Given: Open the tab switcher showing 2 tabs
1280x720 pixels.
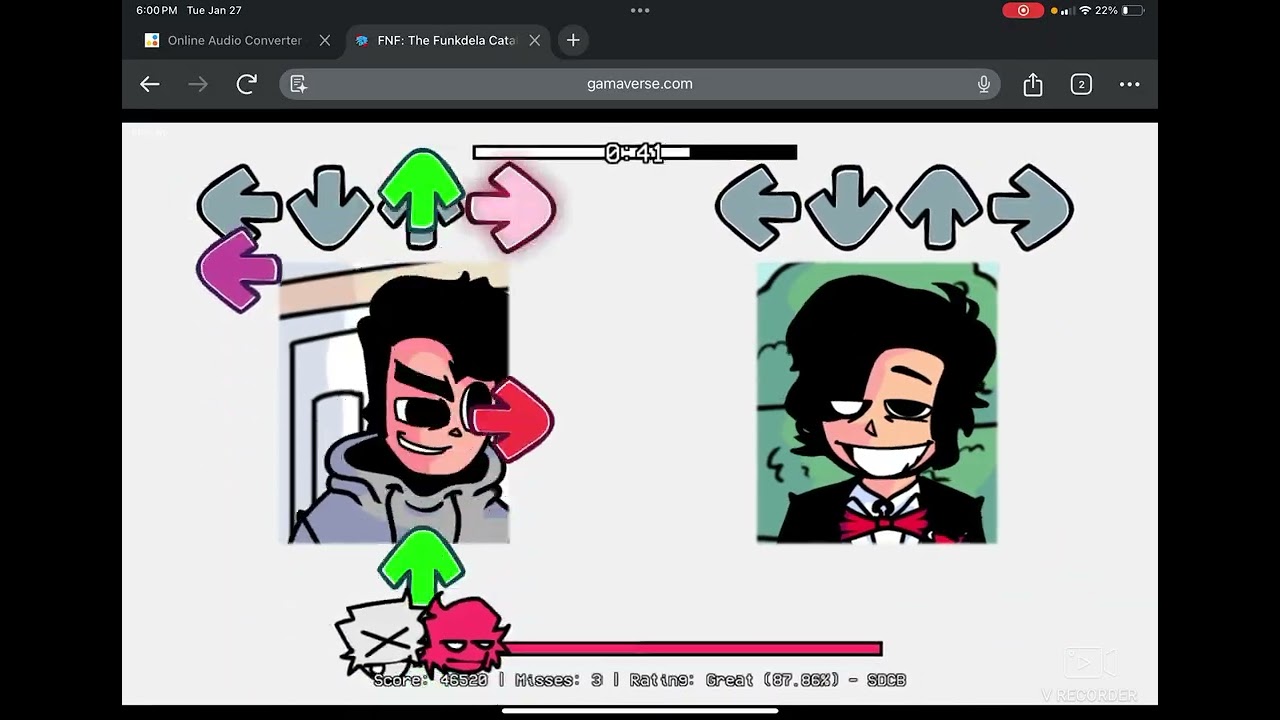Looking at the screenshot, I should (1081, 84).
